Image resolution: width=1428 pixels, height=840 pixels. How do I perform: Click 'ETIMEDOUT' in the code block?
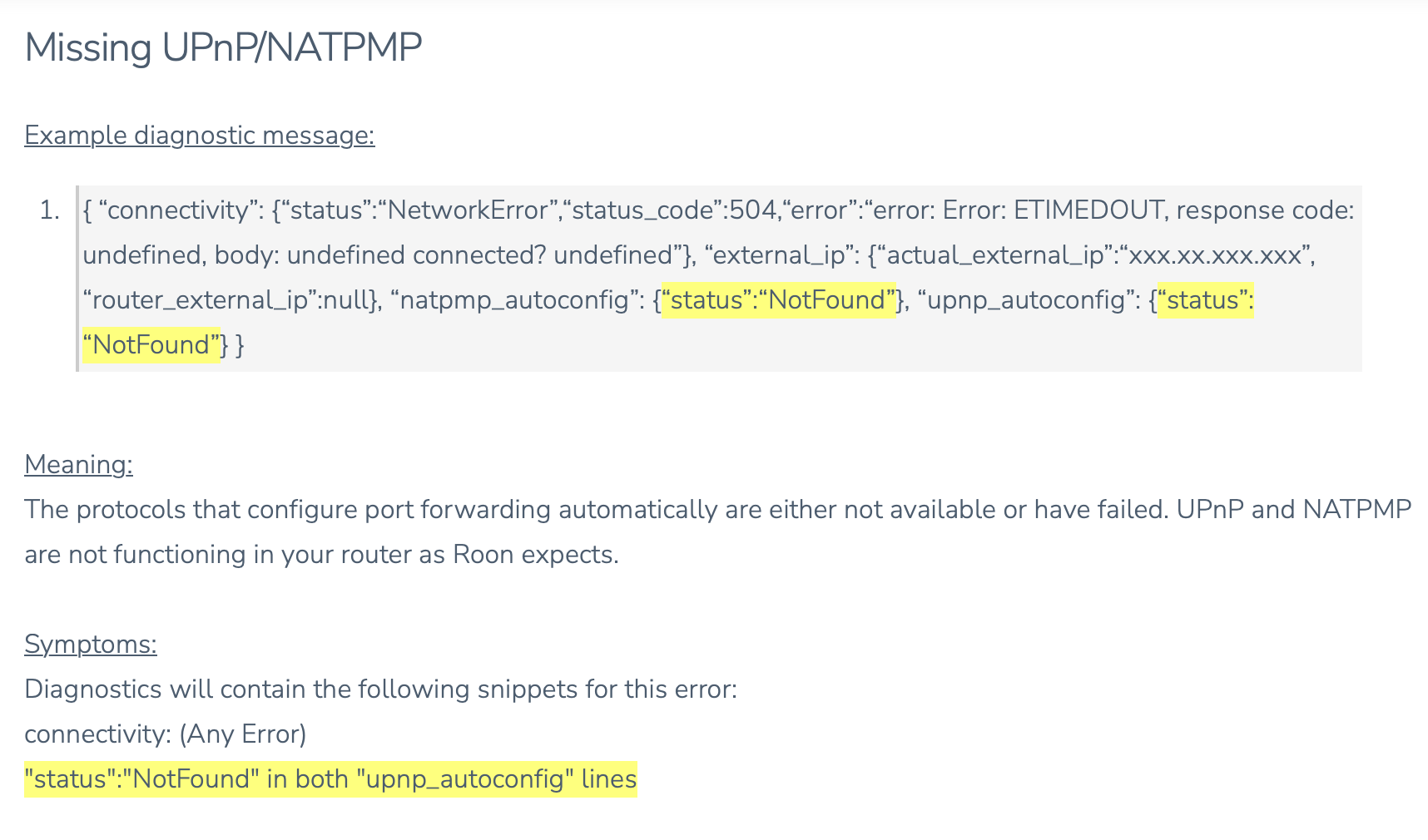[x=1088, y=210]
